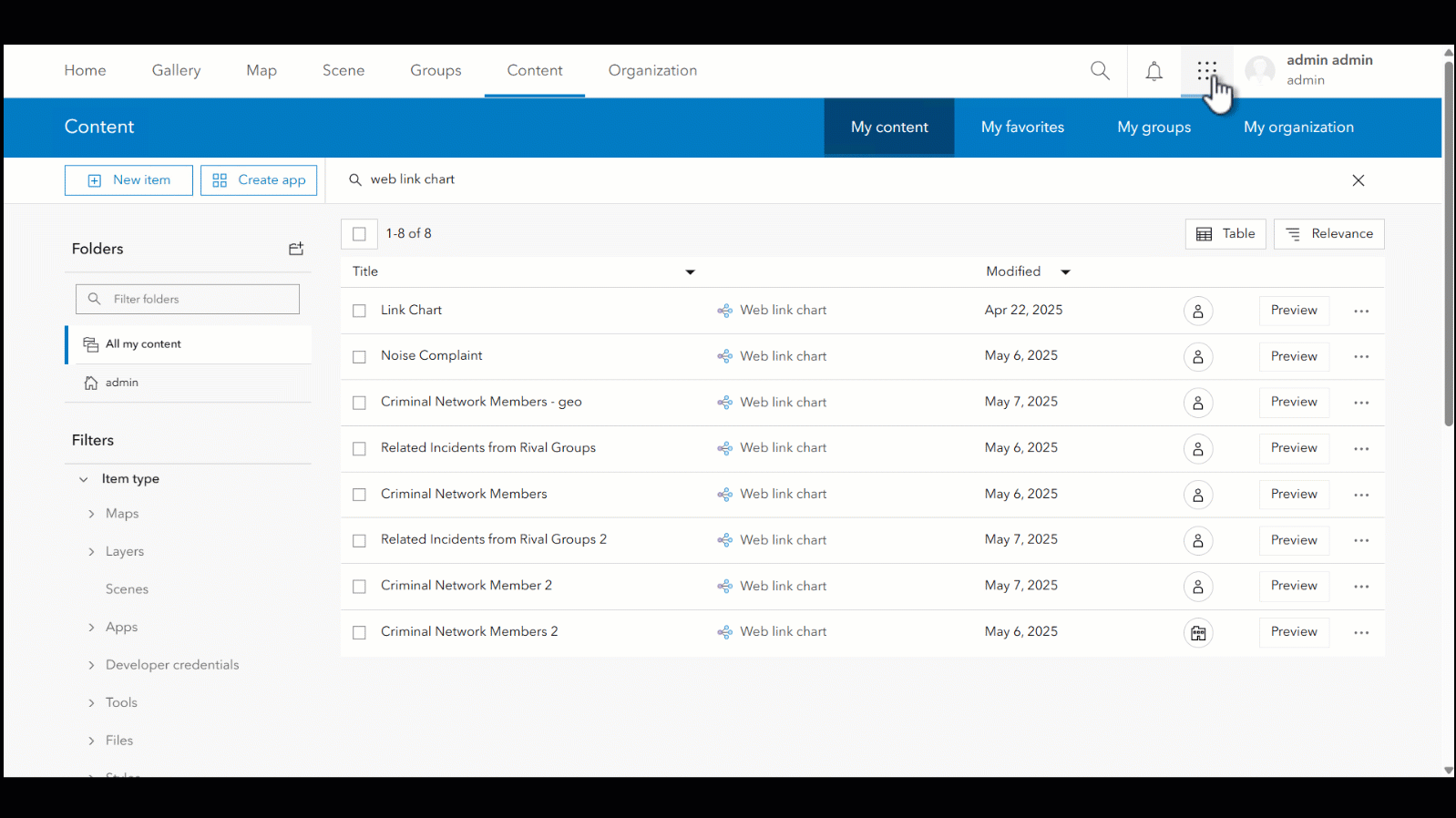Open more options for Criminal Network Member 2
1456x818 pixels.
coord(1361,587)
